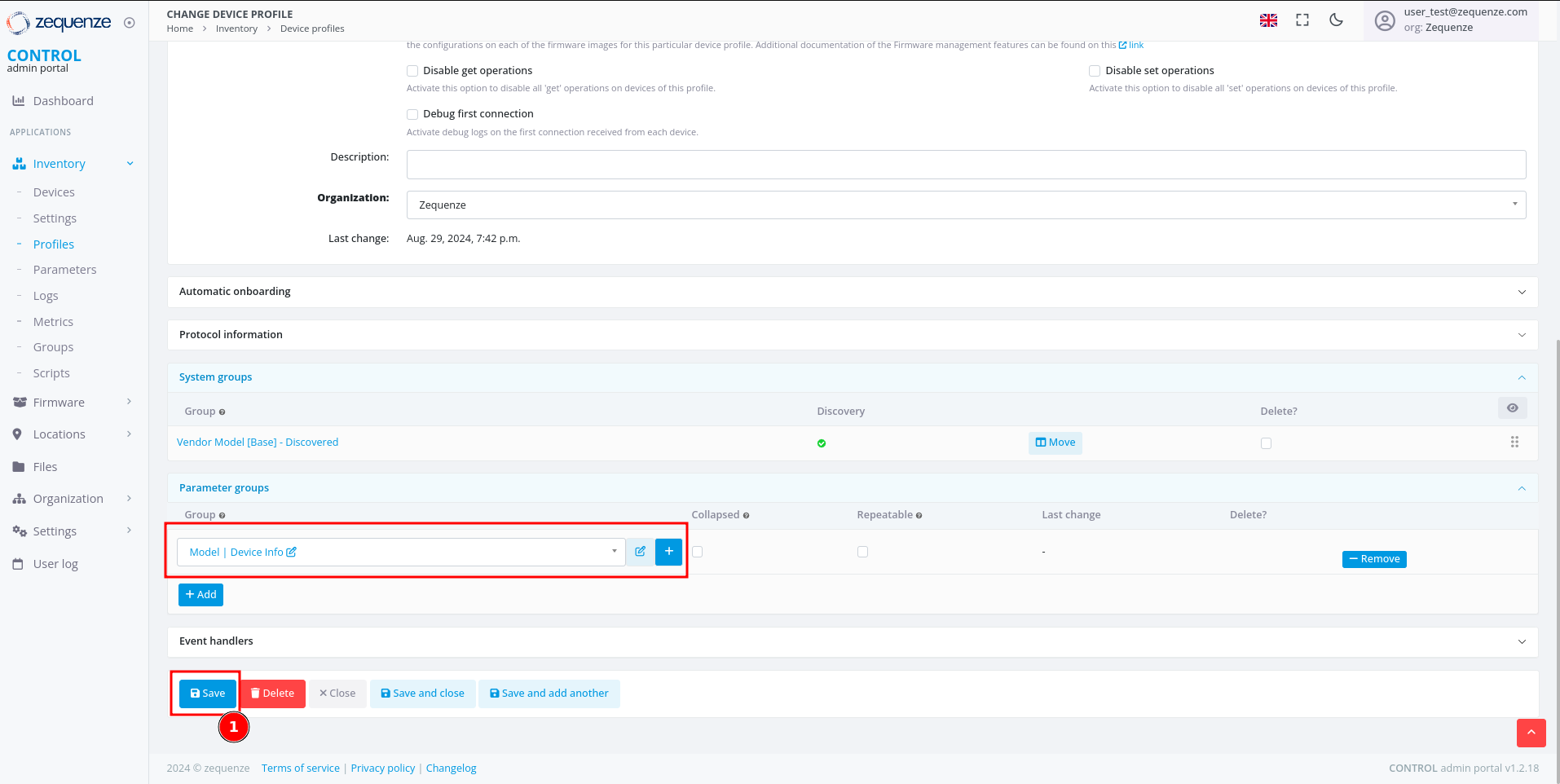Screen dimensions: 1560x784
Task: Toggle the eye icon in System groups
Action: (1512, 408)
